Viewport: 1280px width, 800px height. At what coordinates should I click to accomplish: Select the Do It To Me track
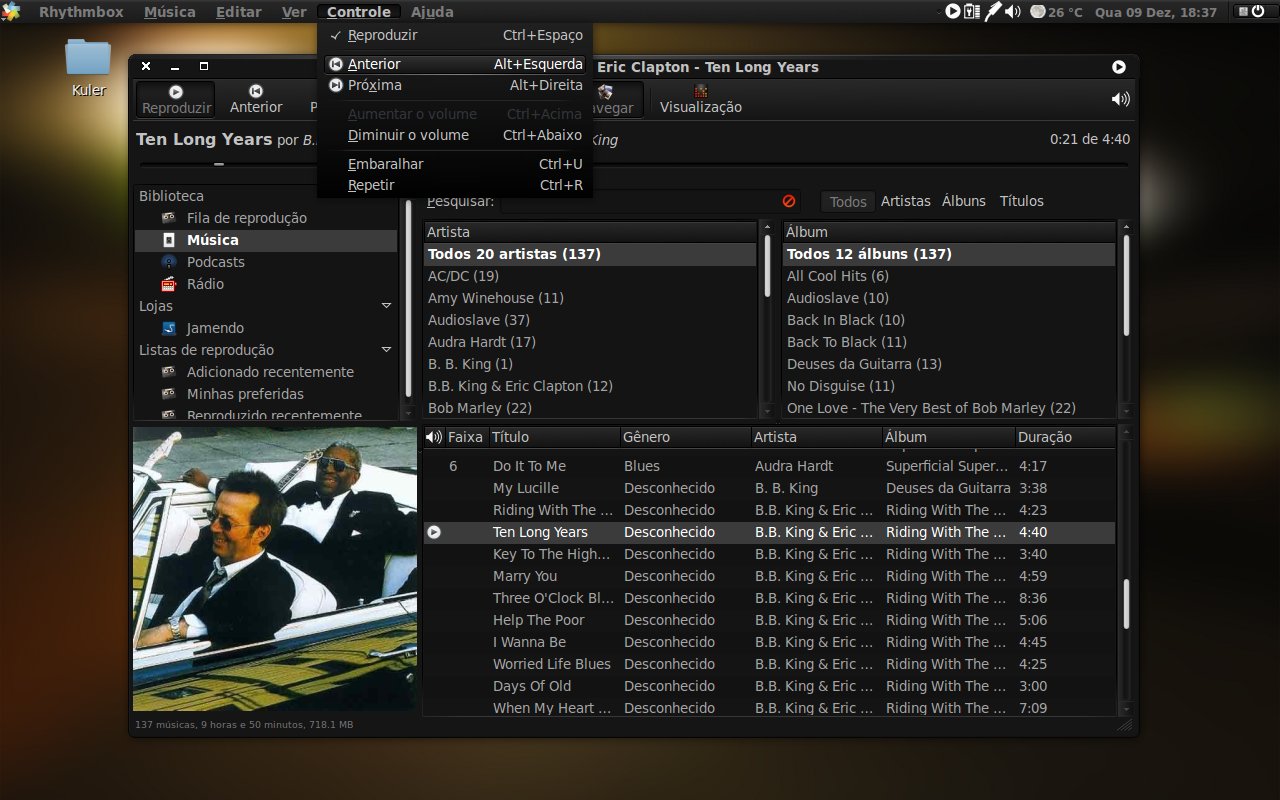(x=769, y=466)
